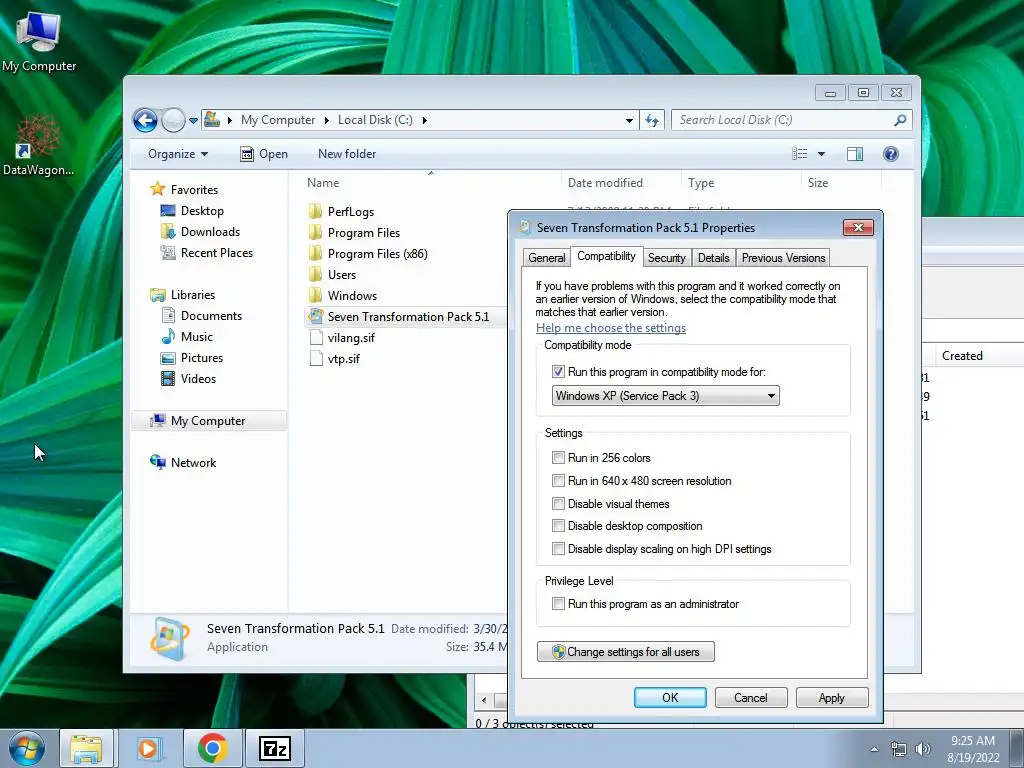The image size is (1024, 768).
Task: Select the Users folder
Action: point(332,275)
